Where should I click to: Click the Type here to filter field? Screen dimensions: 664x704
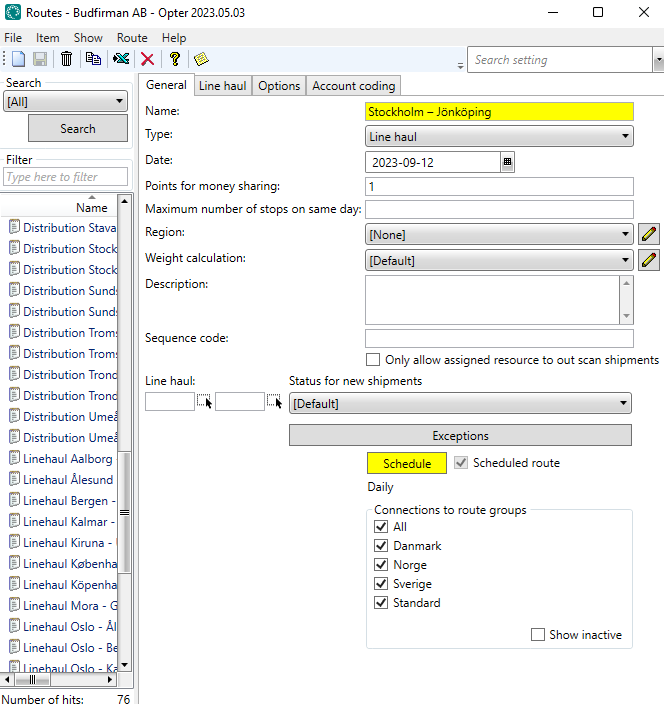[x=66, y=177]
